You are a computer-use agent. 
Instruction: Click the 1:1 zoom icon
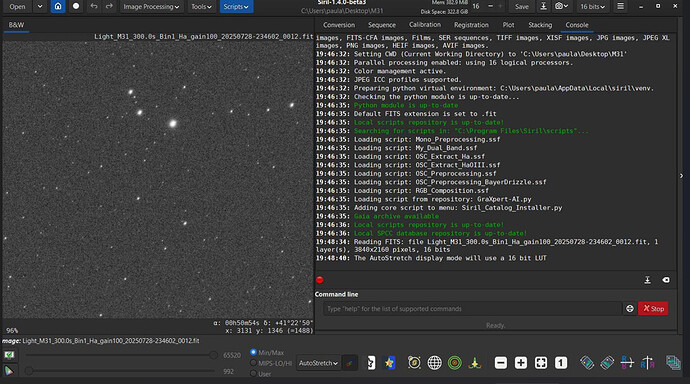[561, 363]
